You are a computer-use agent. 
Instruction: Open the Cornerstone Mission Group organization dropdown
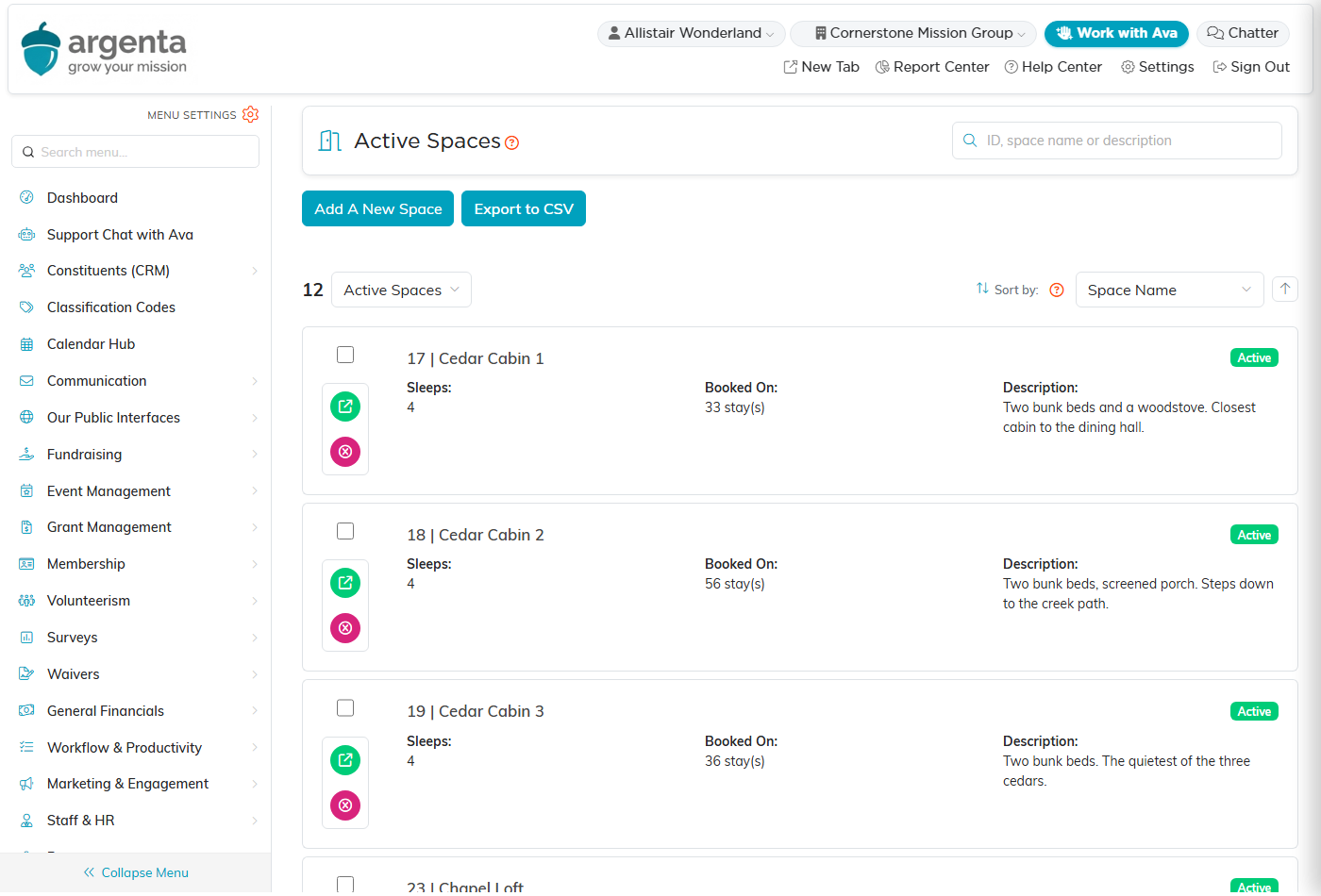pyautogui.click(x=913, y=33)
